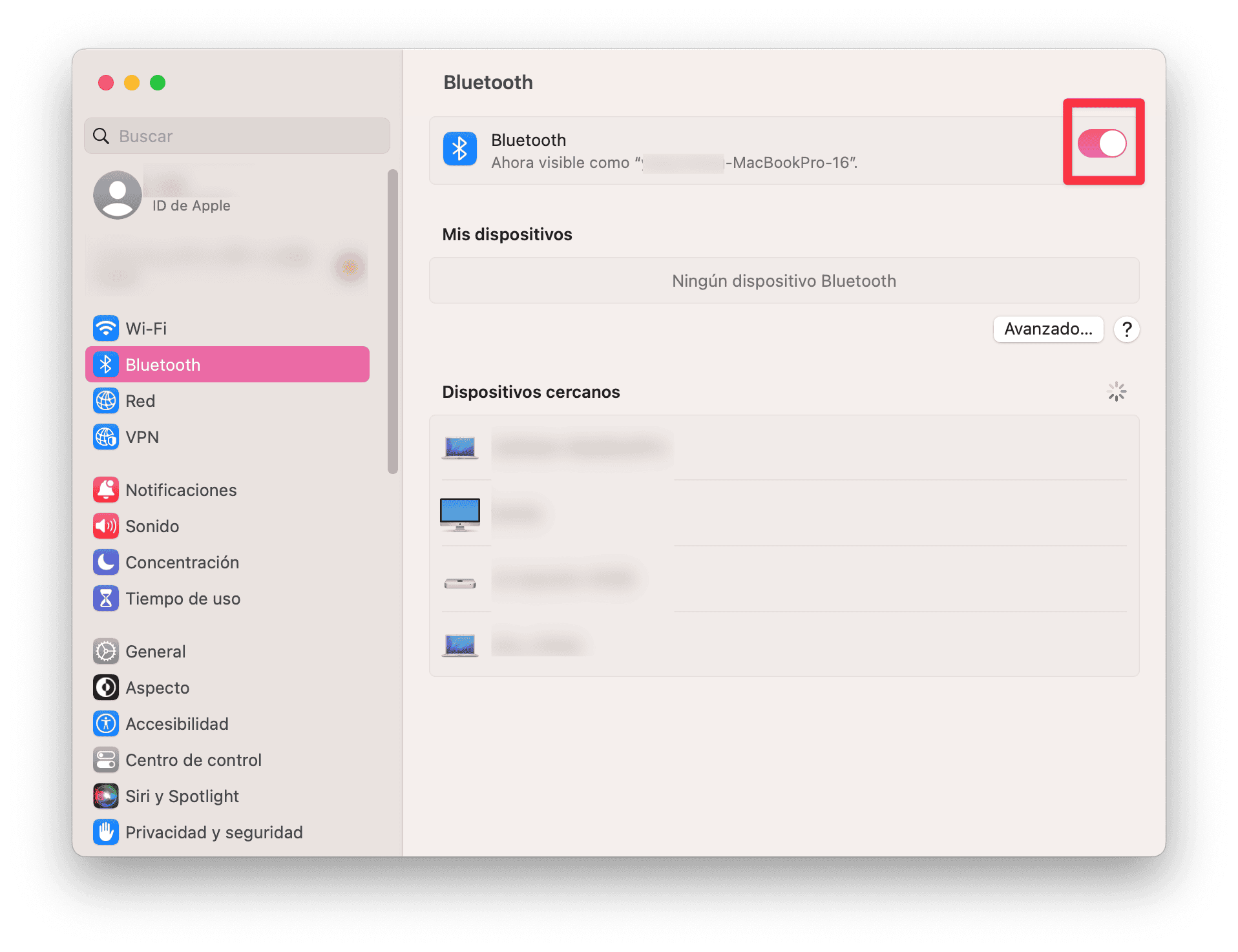
Task: Focus the Buscar search field
Action: 237,136
